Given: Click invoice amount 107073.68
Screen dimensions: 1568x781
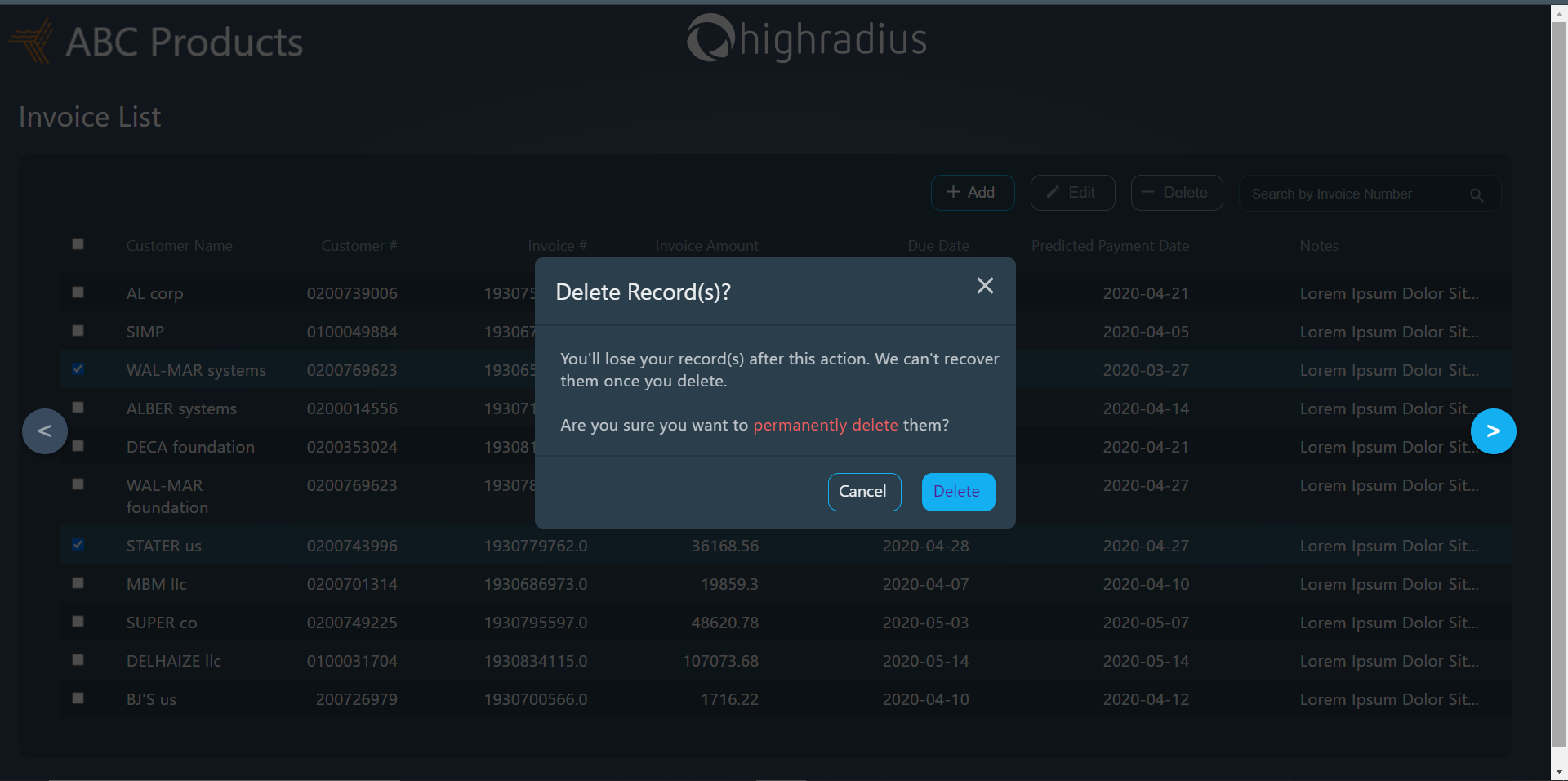Looking at the screenshot, I should pos(721,661).
